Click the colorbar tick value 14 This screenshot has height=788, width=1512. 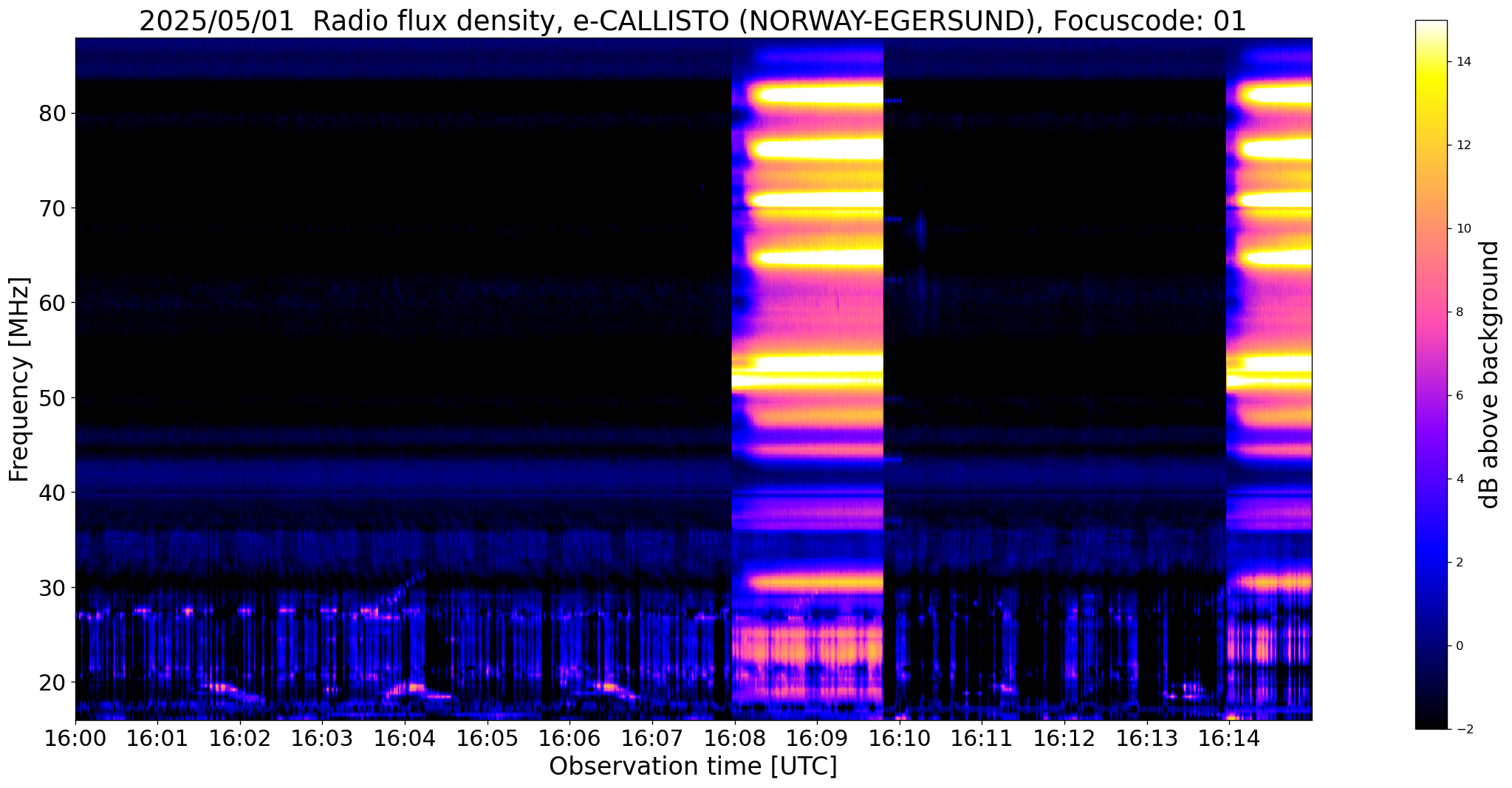pos(1463,62)
